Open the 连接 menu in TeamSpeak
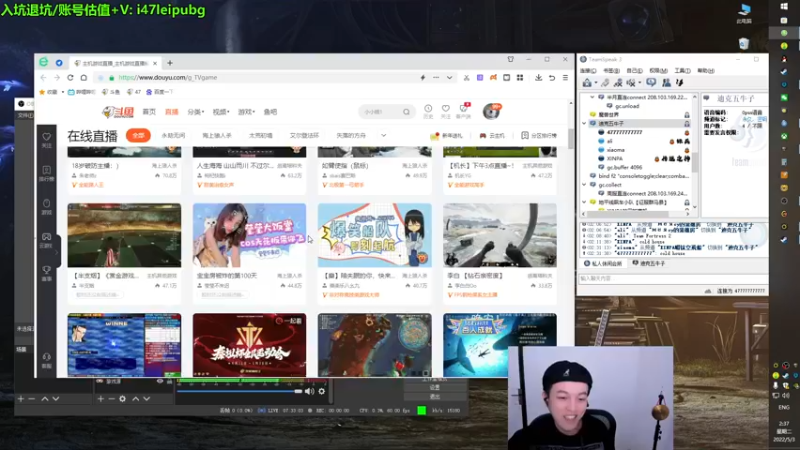800x450 pixels. (x=588, y=70)
